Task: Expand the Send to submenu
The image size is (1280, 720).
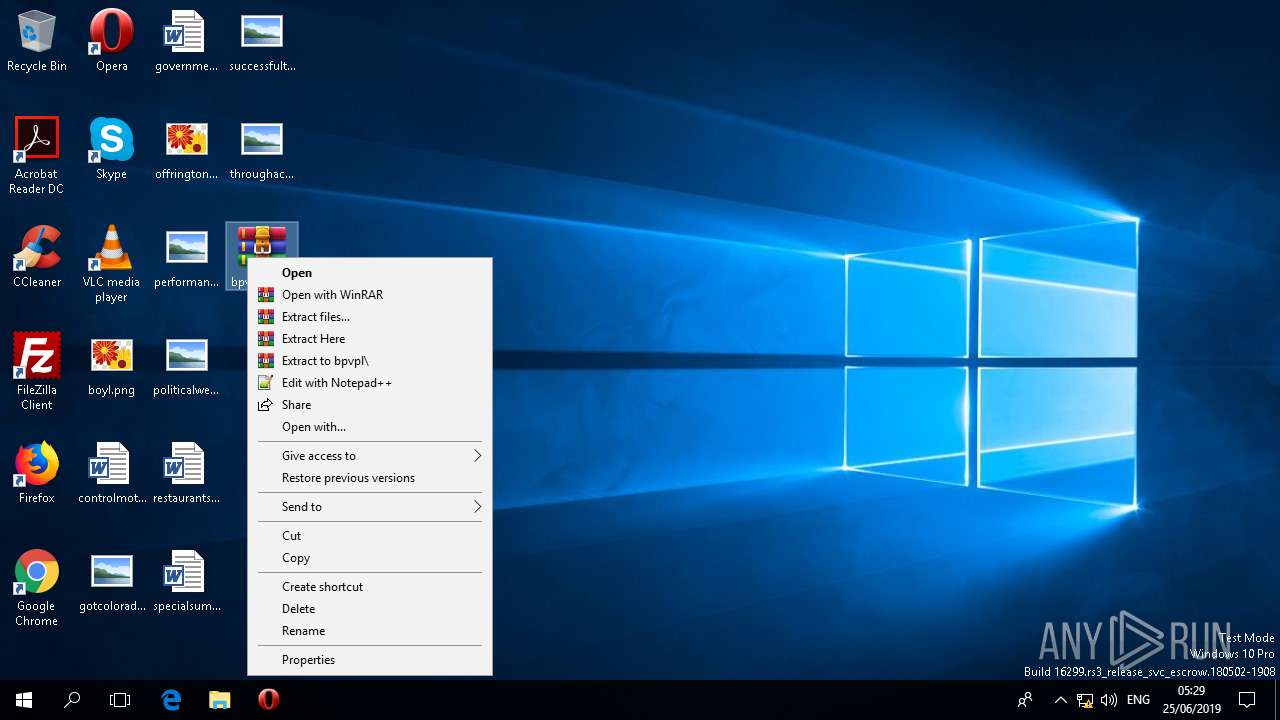Action: coord(370,507)
